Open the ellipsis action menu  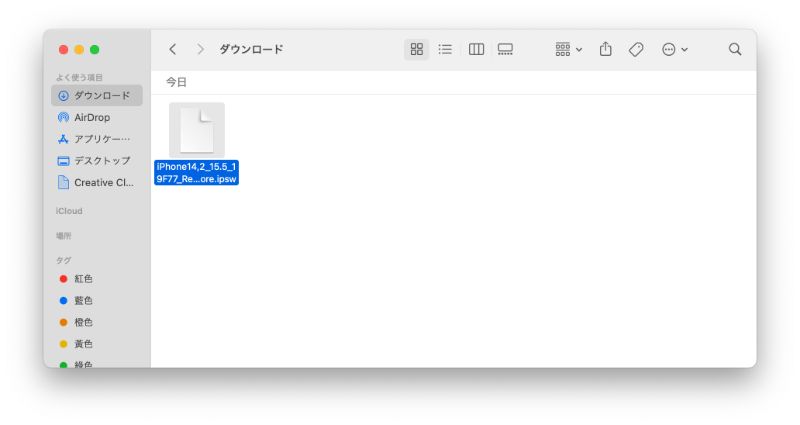(x=674, y=49)
